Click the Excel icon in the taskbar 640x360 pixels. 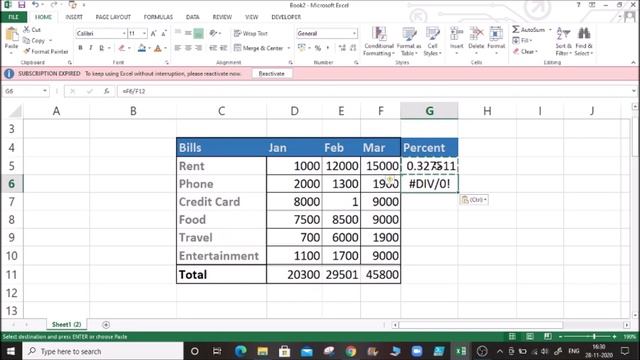[x=461, y=351]
